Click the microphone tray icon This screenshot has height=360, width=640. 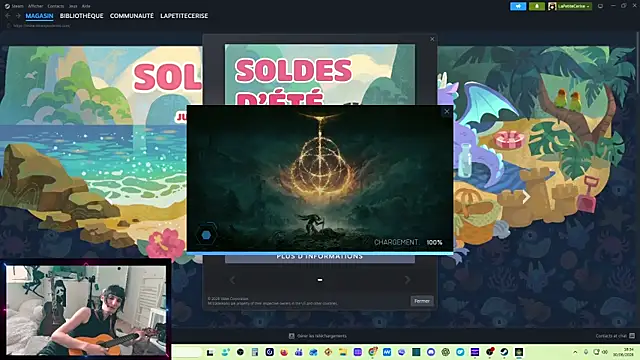(x=586, y=352)
